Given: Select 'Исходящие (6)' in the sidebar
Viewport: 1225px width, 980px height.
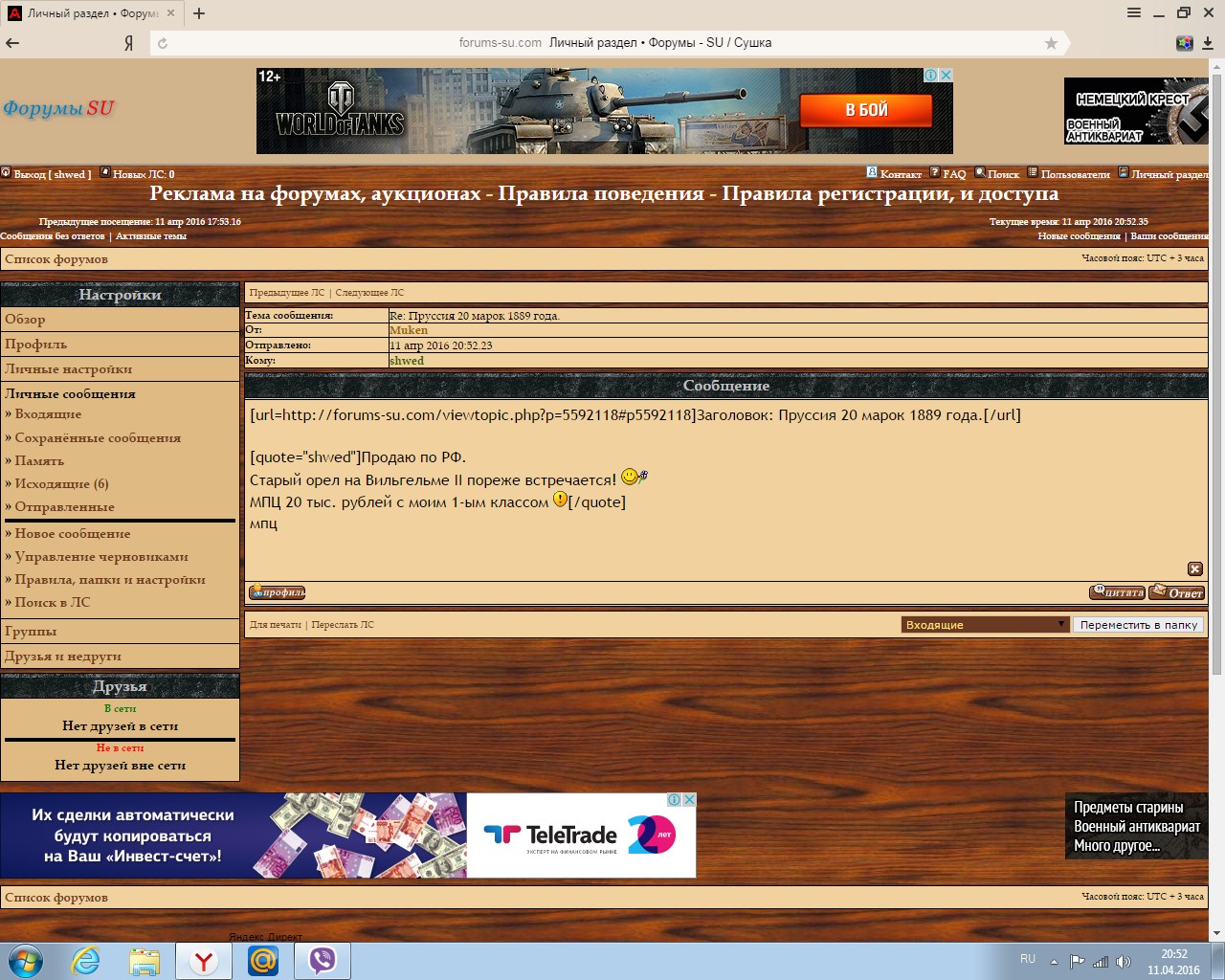Looking at the screenshot, I should pos(61,484).
